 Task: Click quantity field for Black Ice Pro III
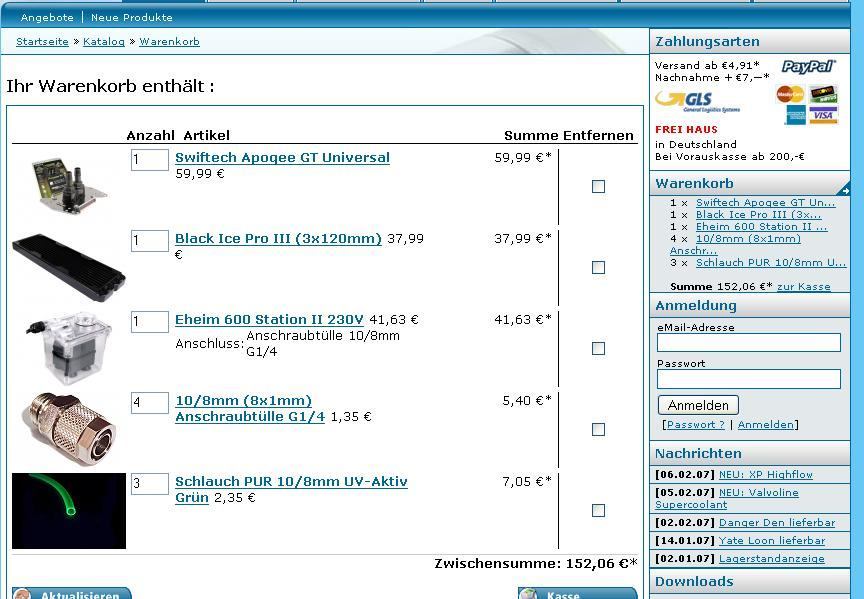[149, 241]
